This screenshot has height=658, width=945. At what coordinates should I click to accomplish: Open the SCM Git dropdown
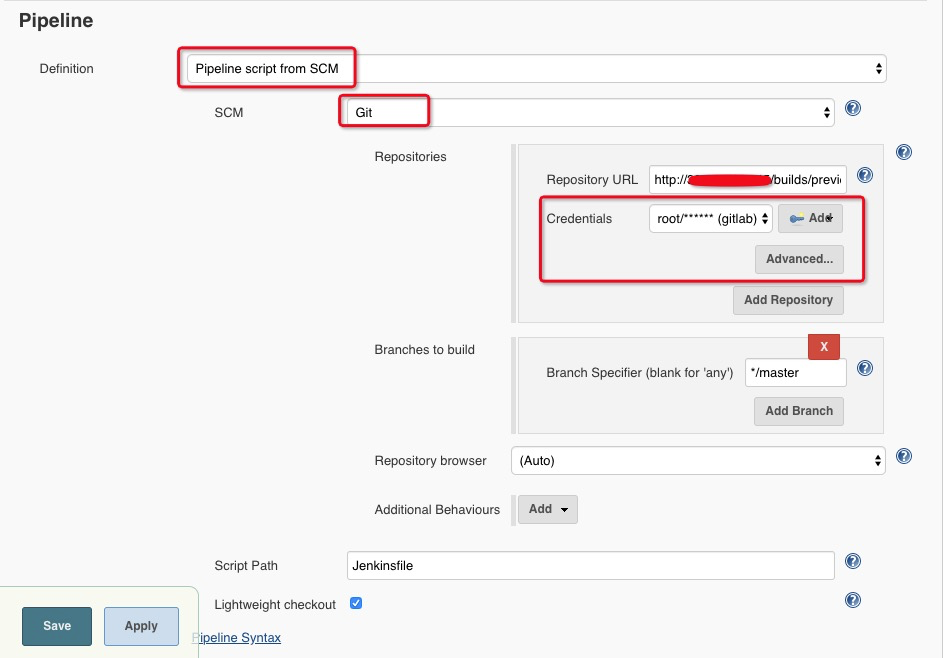click(x=591, y=113)
